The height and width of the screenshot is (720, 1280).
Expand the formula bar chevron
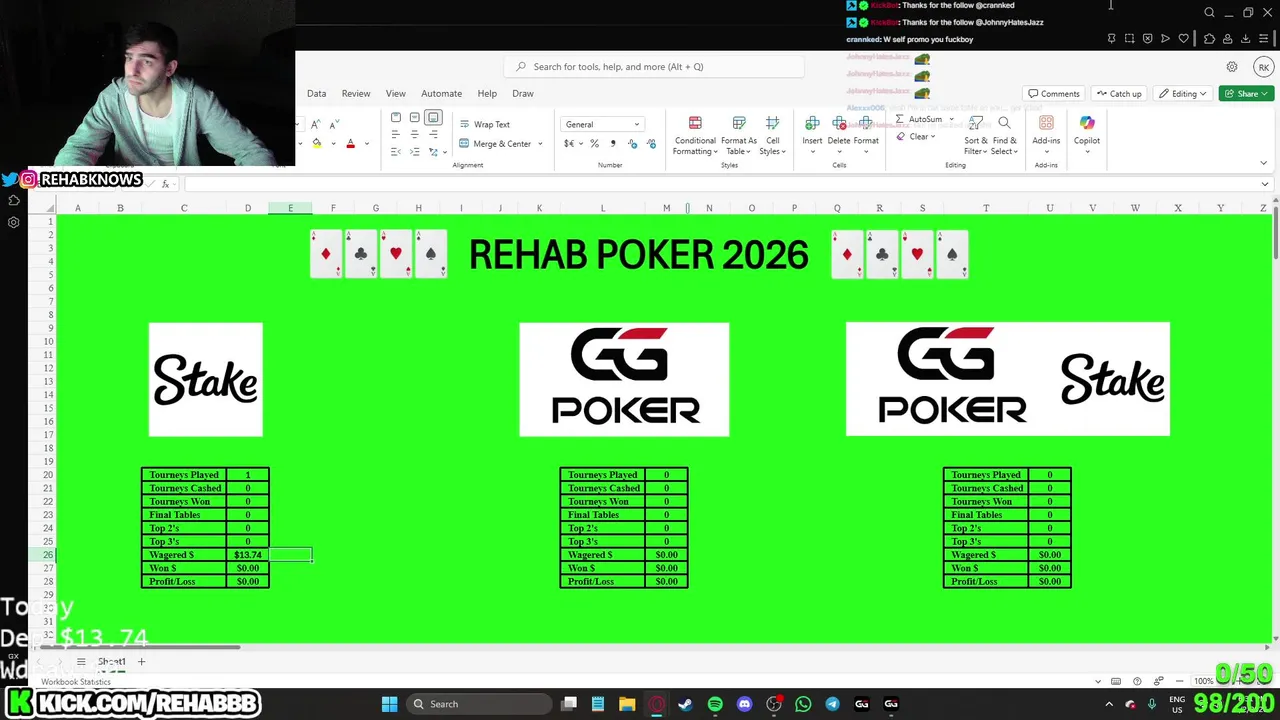1265,184
